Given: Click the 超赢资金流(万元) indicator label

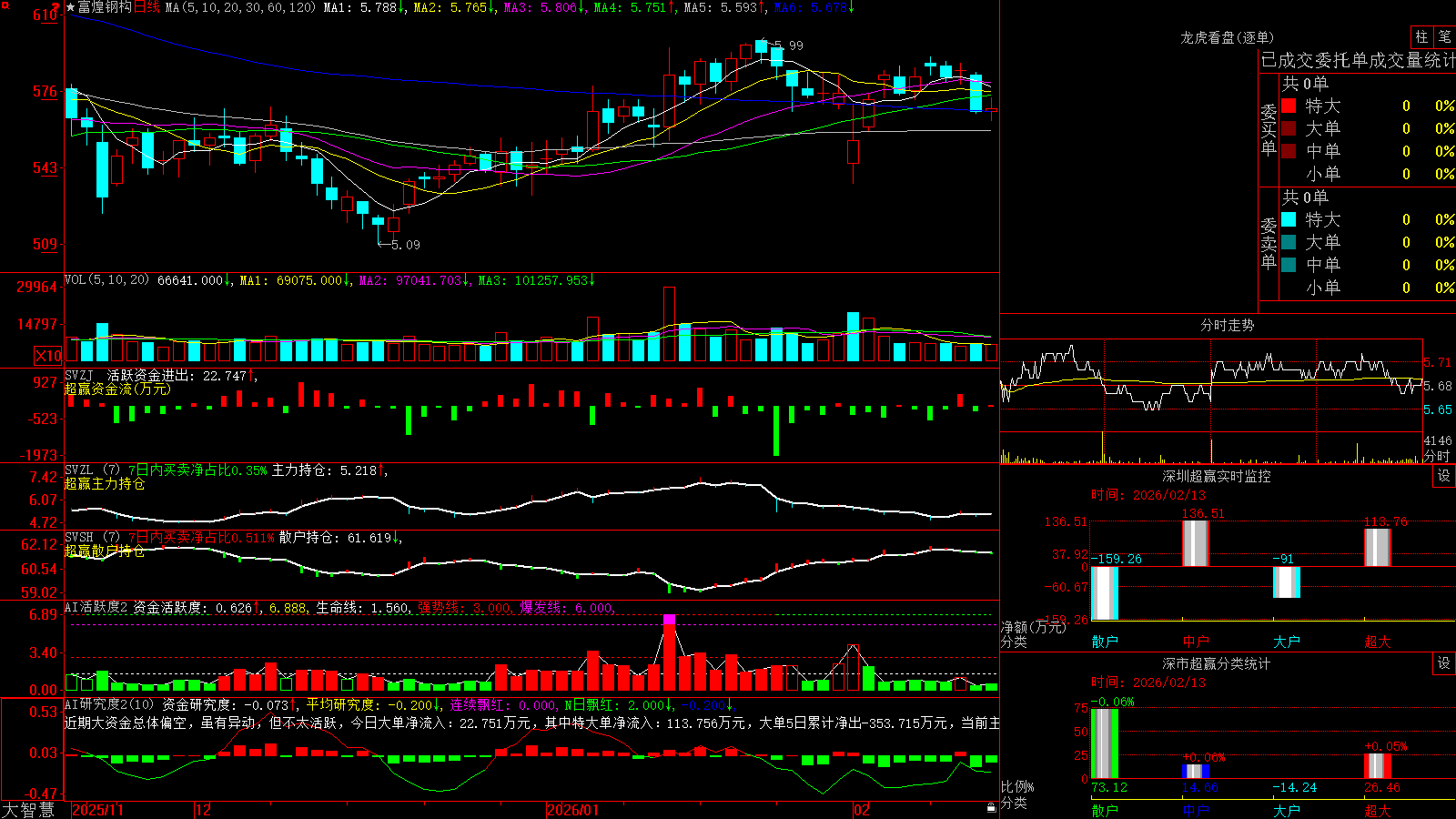Looking at the screenshot, I should click(x=117, y=389).
